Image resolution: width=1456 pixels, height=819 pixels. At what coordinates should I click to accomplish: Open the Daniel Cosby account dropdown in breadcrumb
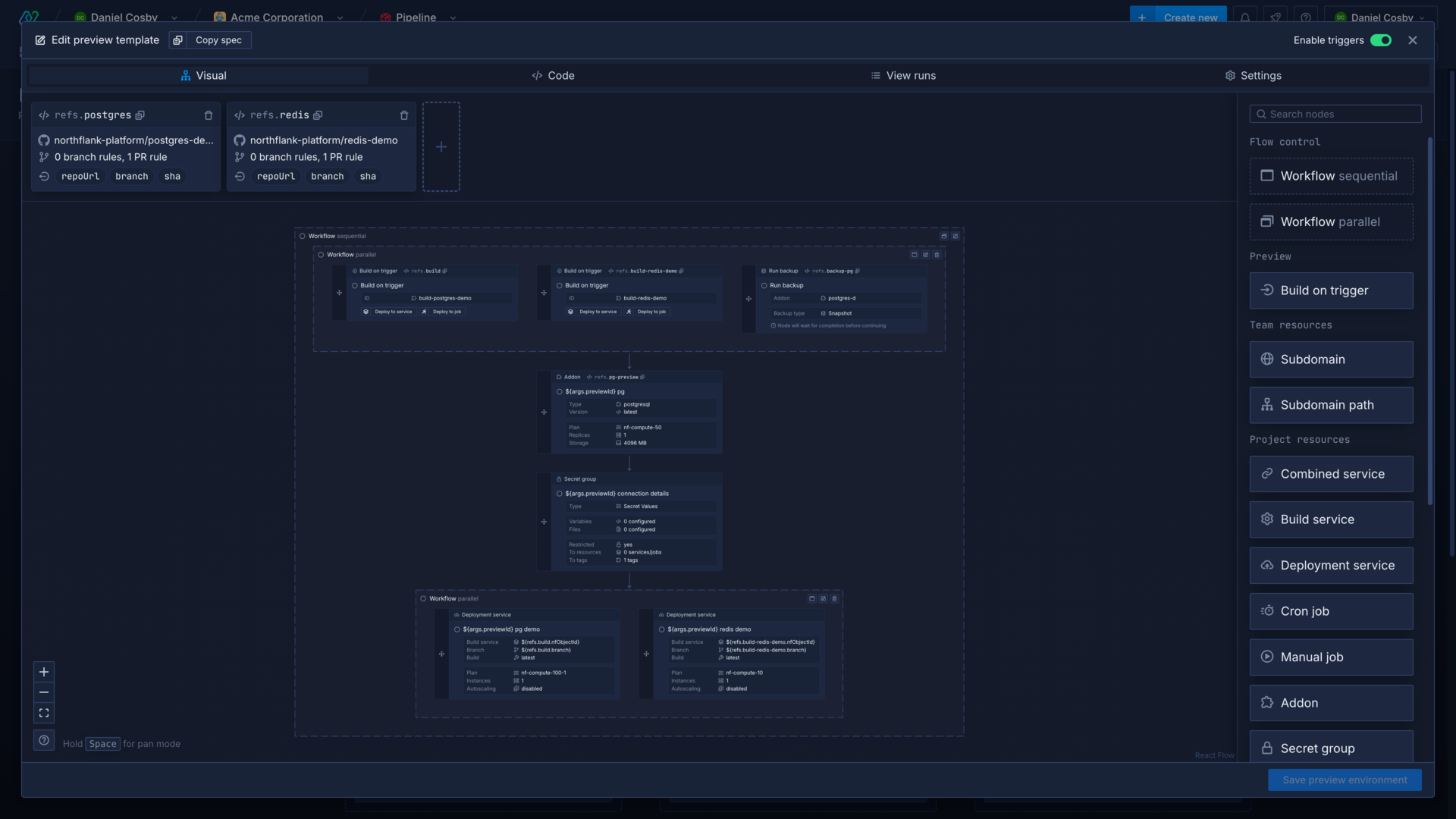coord(174,17)
